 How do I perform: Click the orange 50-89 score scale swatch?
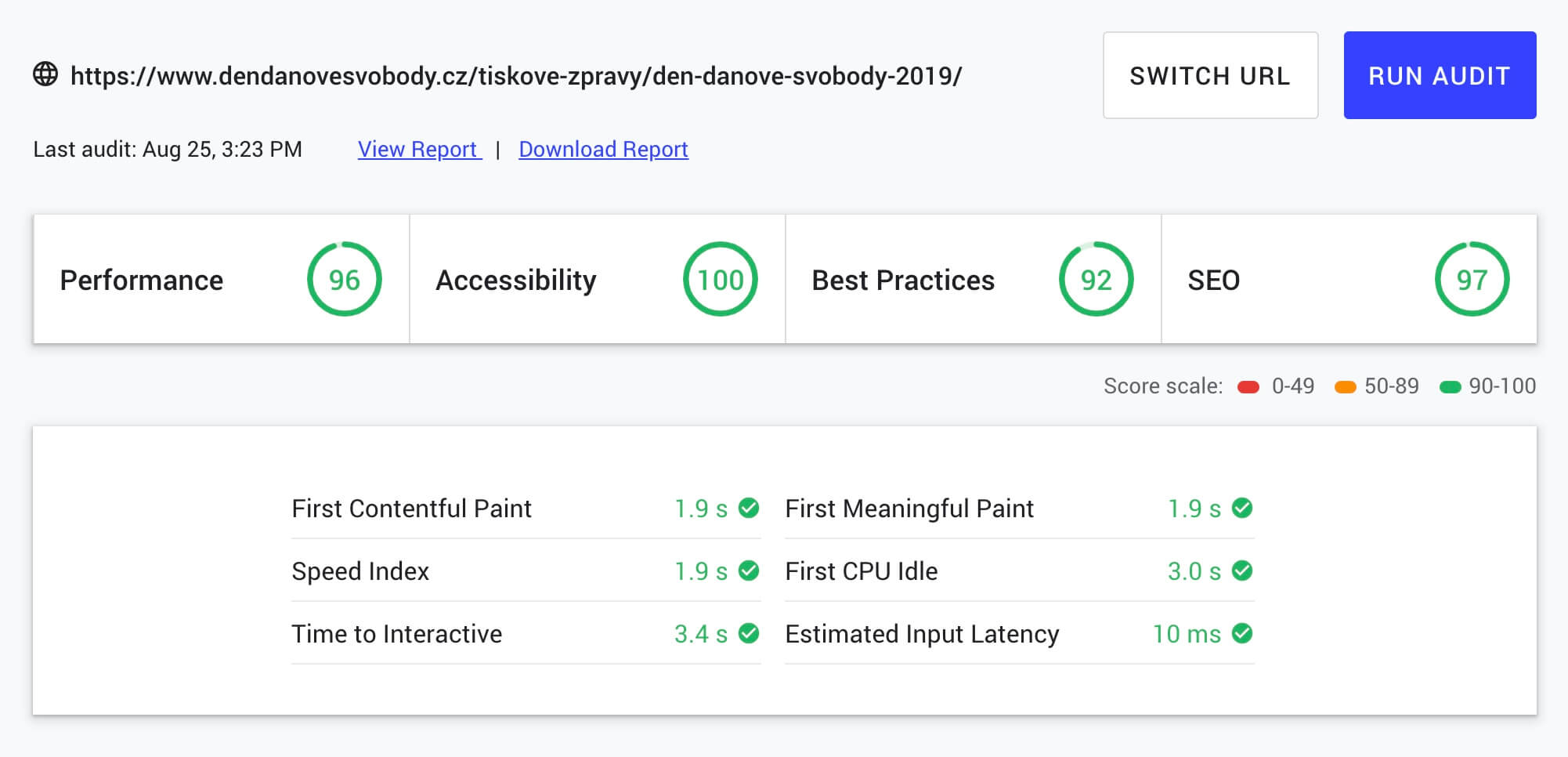[1345, 386]
